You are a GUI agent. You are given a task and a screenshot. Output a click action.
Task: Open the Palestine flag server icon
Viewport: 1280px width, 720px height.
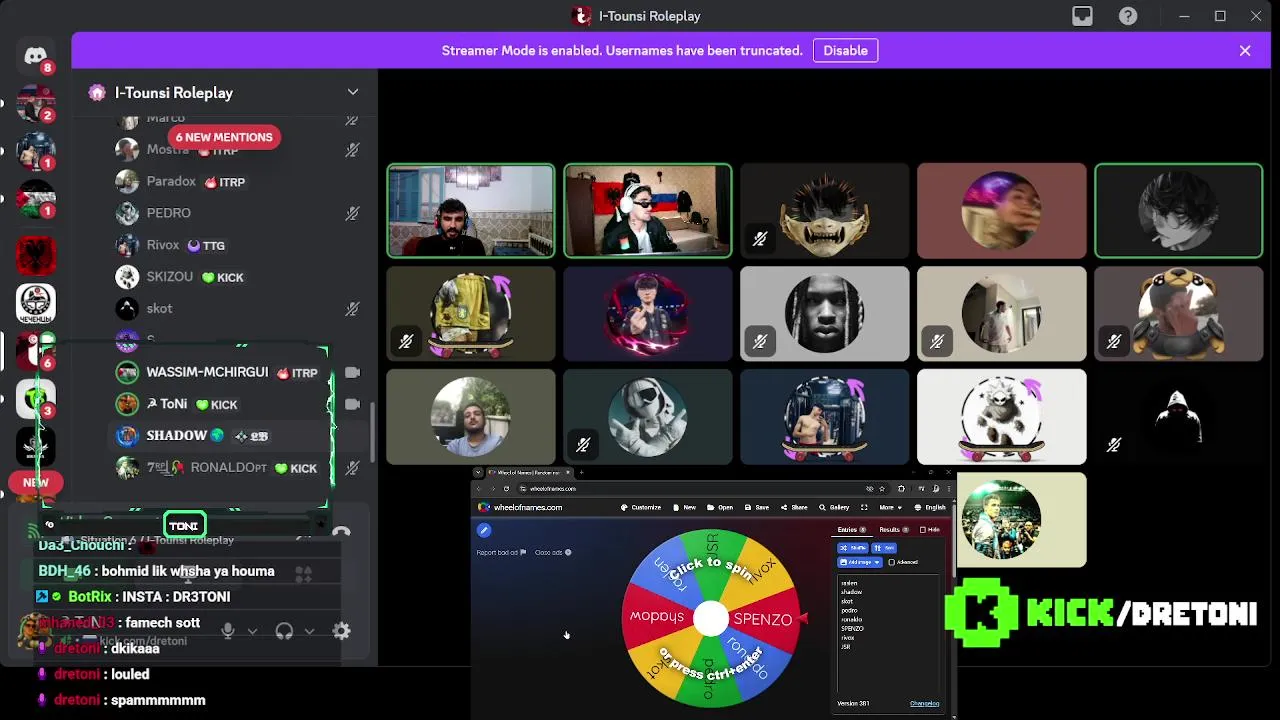36,200
